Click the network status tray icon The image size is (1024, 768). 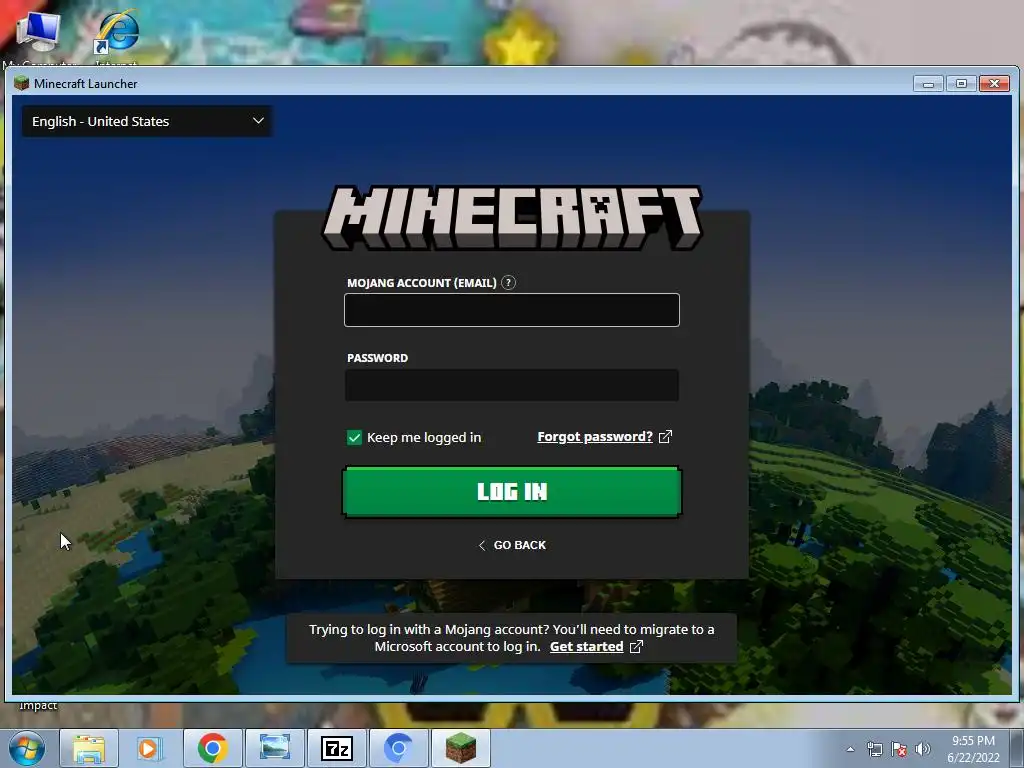click(874, 749)
